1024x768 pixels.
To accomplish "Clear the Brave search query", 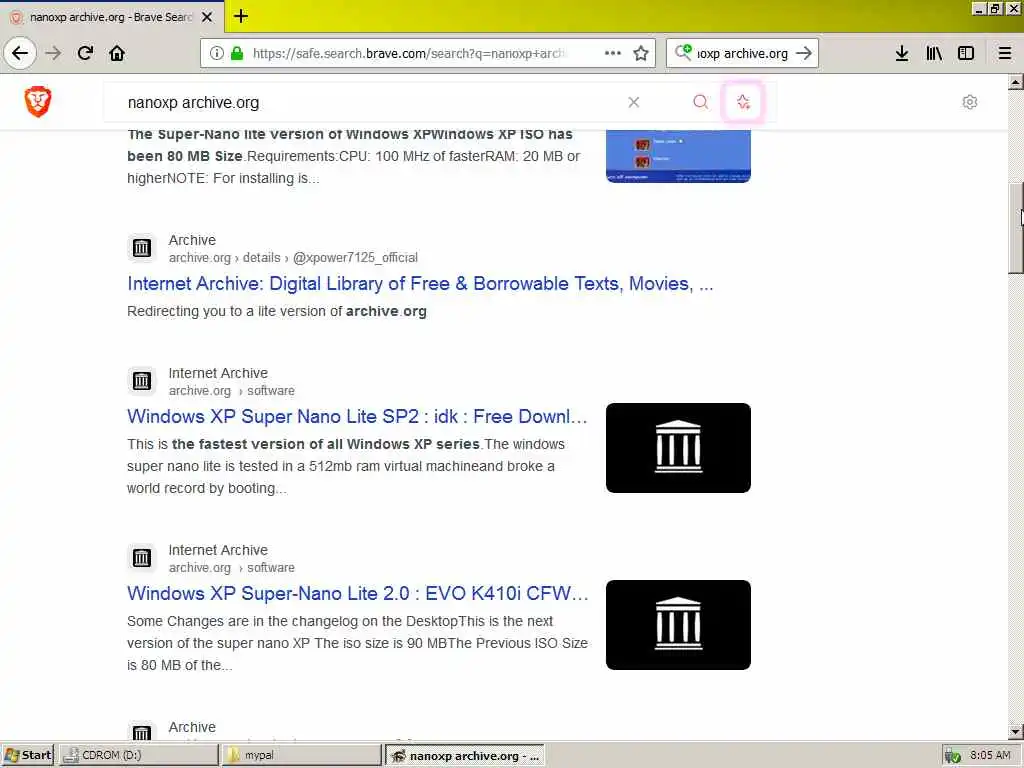I will click(x=633, y=102).
